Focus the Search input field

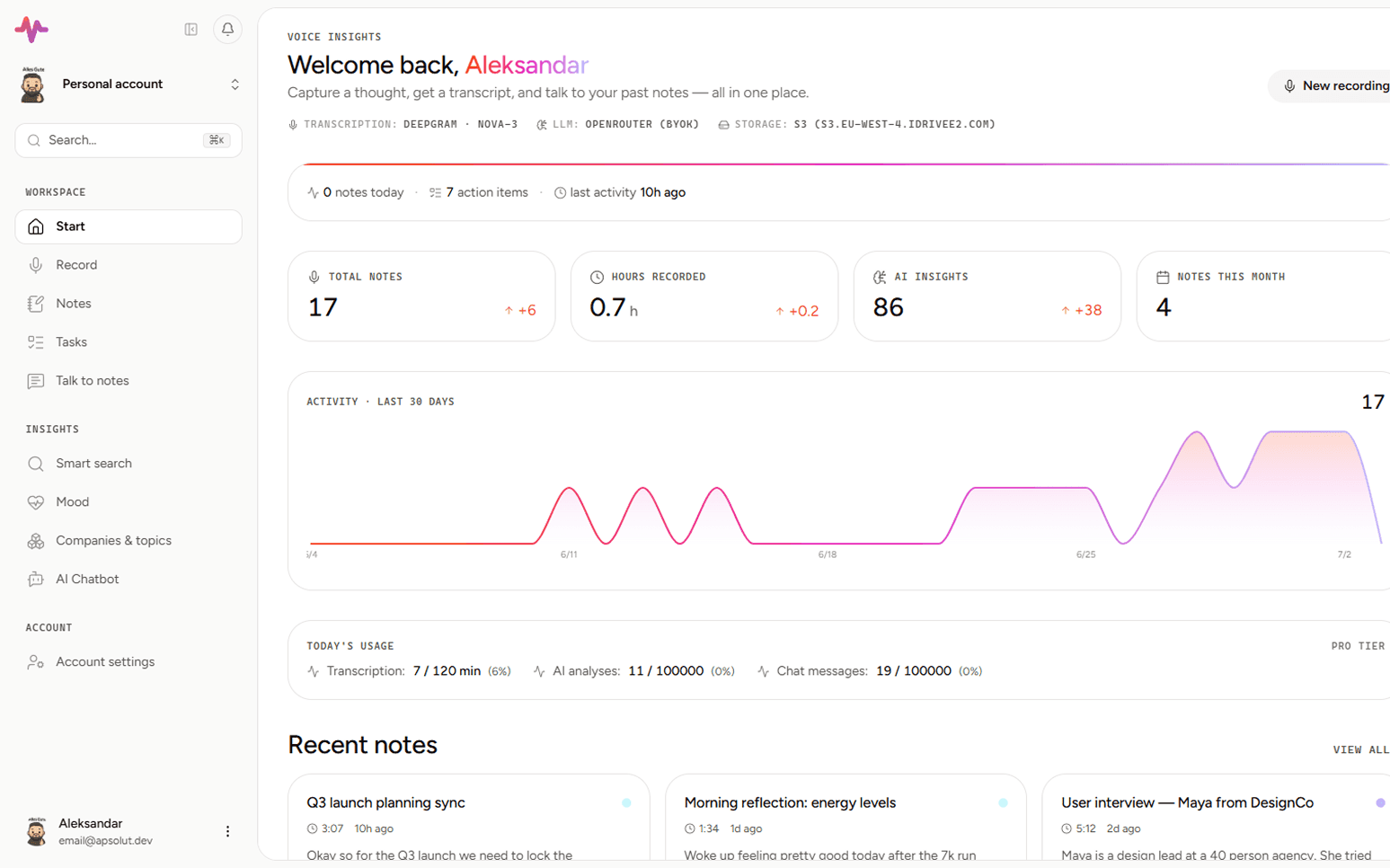tap(128, 140)
